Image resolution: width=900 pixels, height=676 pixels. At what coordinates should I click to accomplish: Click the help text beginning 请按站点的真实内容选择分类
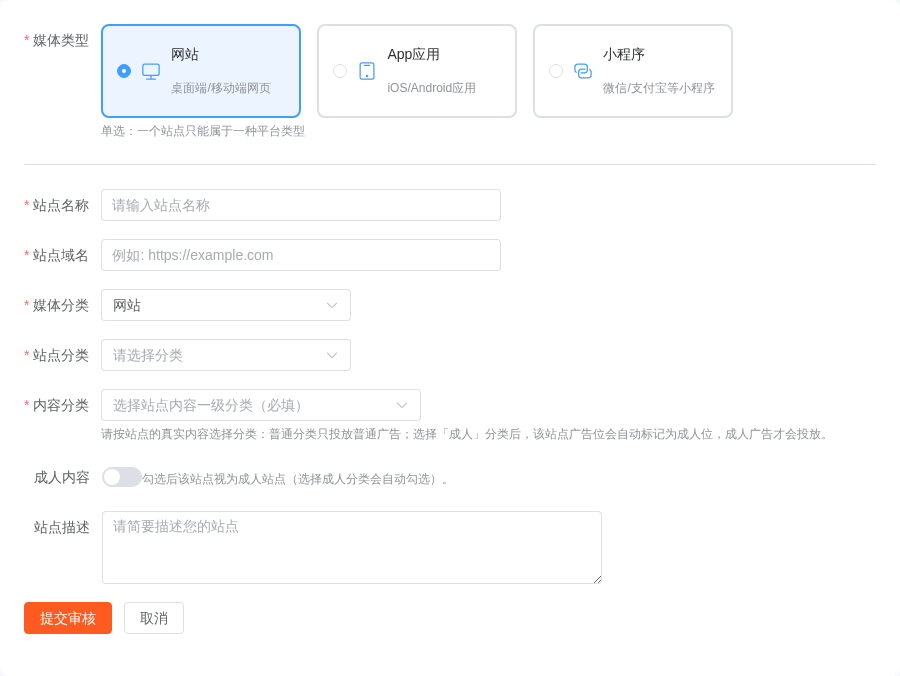466,434
